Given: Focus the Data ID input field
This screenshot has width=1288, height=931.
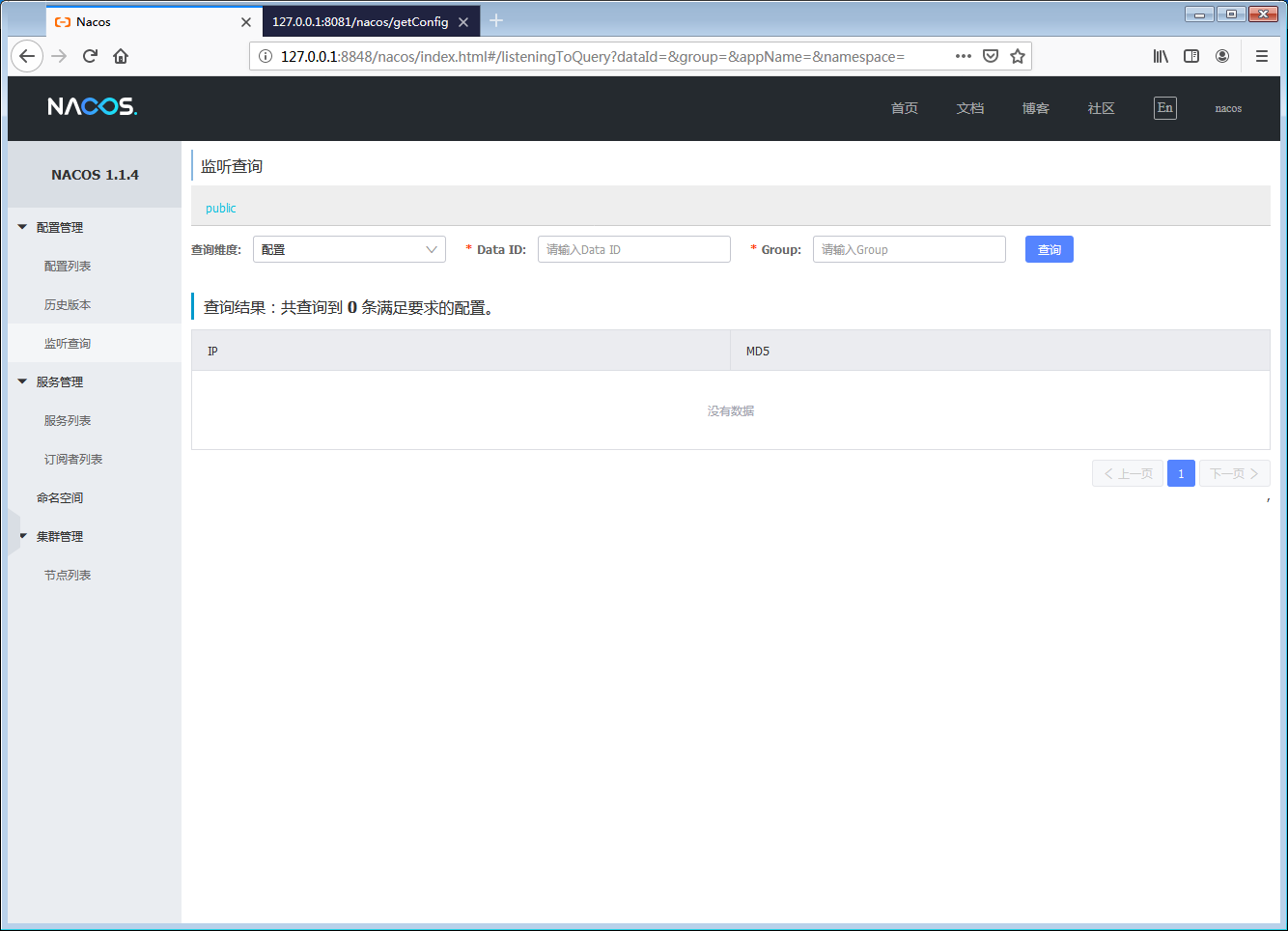Looking at the screenshot, I should 634,249.
